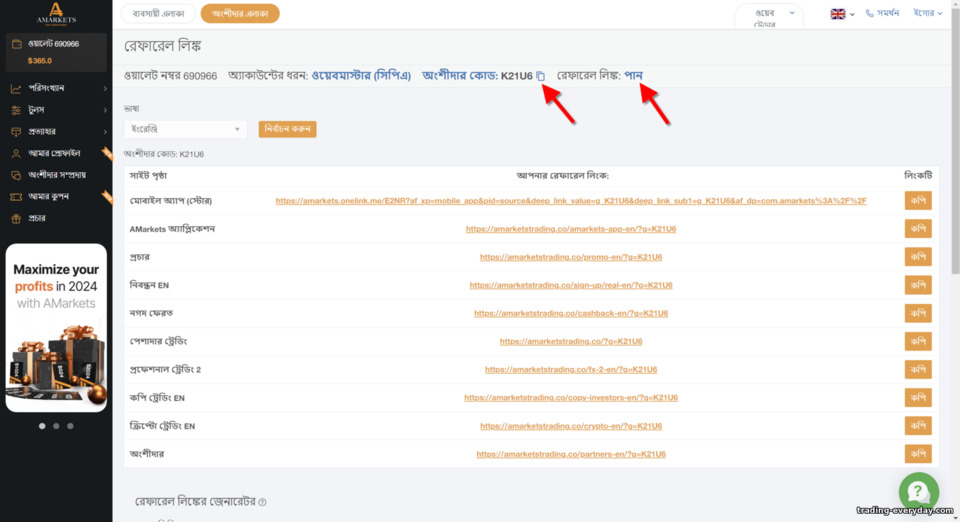The height and width of the screenshot is (522, 960).
Task: Expand the পরিসংখ্যান sidebar submenu arrow
Action: 105,88
